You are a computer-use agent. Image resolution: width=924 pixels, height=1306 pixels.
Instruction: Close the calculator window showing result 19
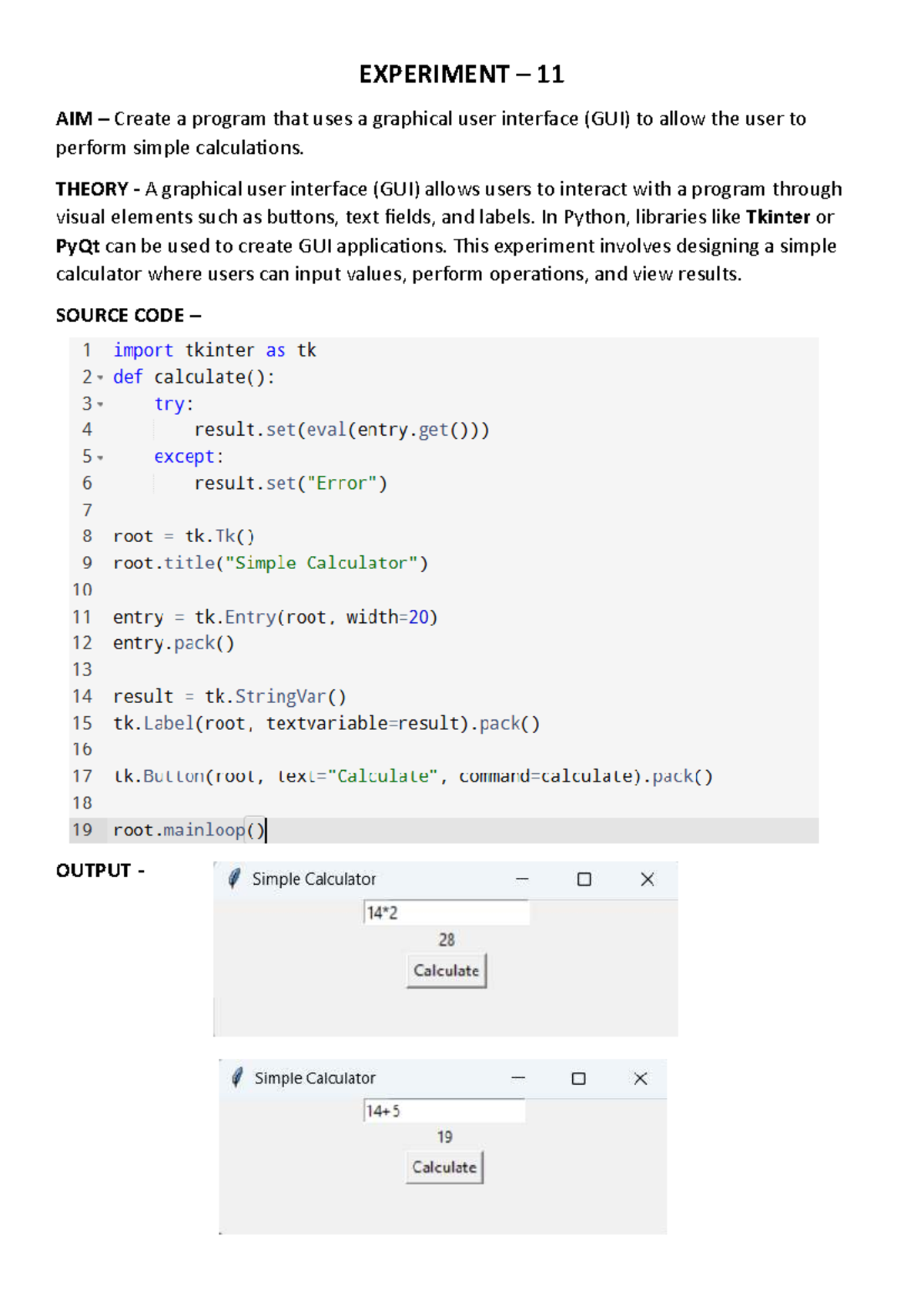click(x=640, y=1078)
